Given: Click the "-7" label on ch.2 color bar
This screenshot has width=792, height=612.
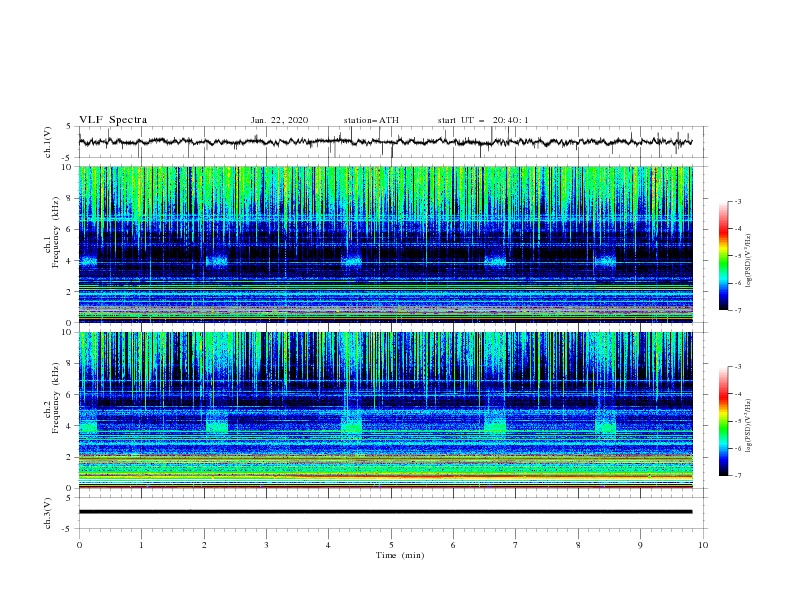Looking at the screenshot, I should click(x=737, y=476).
